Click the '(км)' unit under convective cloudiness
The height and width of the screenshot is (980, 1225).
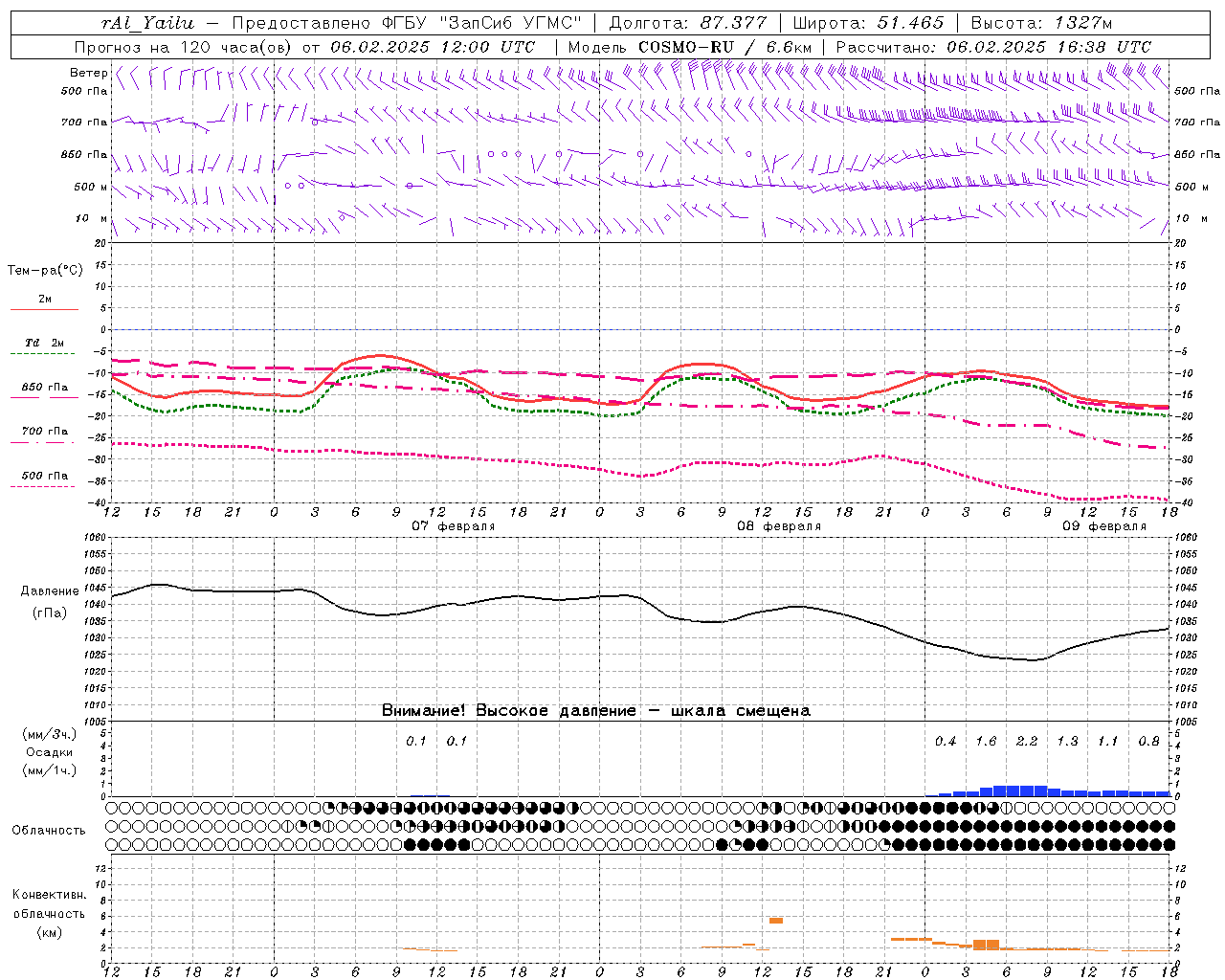(x=49, y=932)
